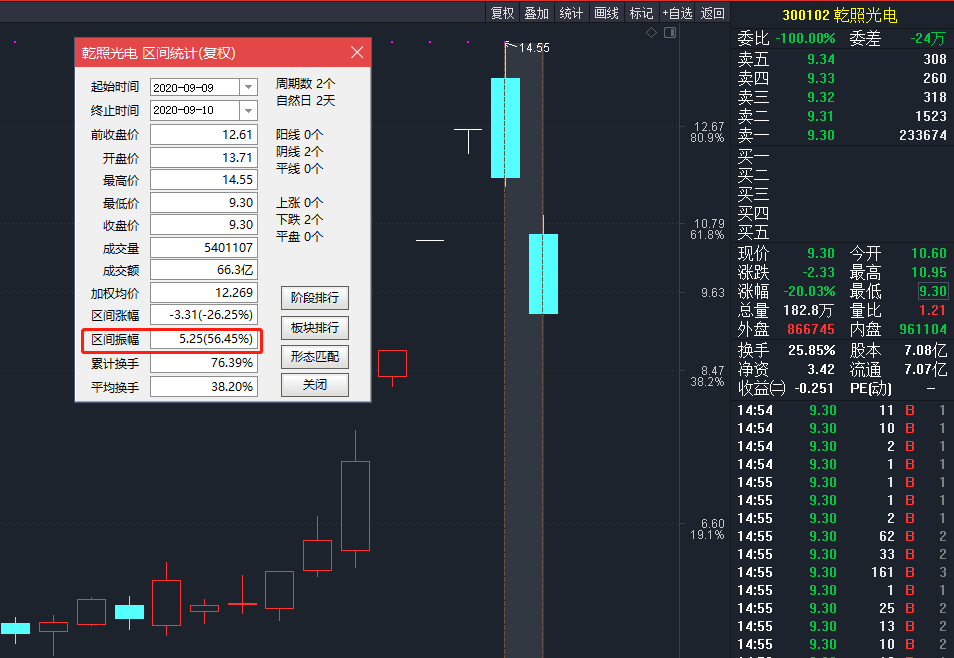Click the diamond icon above the chart
This screenshot has width=954, height=658.
[x=651, y=32]
